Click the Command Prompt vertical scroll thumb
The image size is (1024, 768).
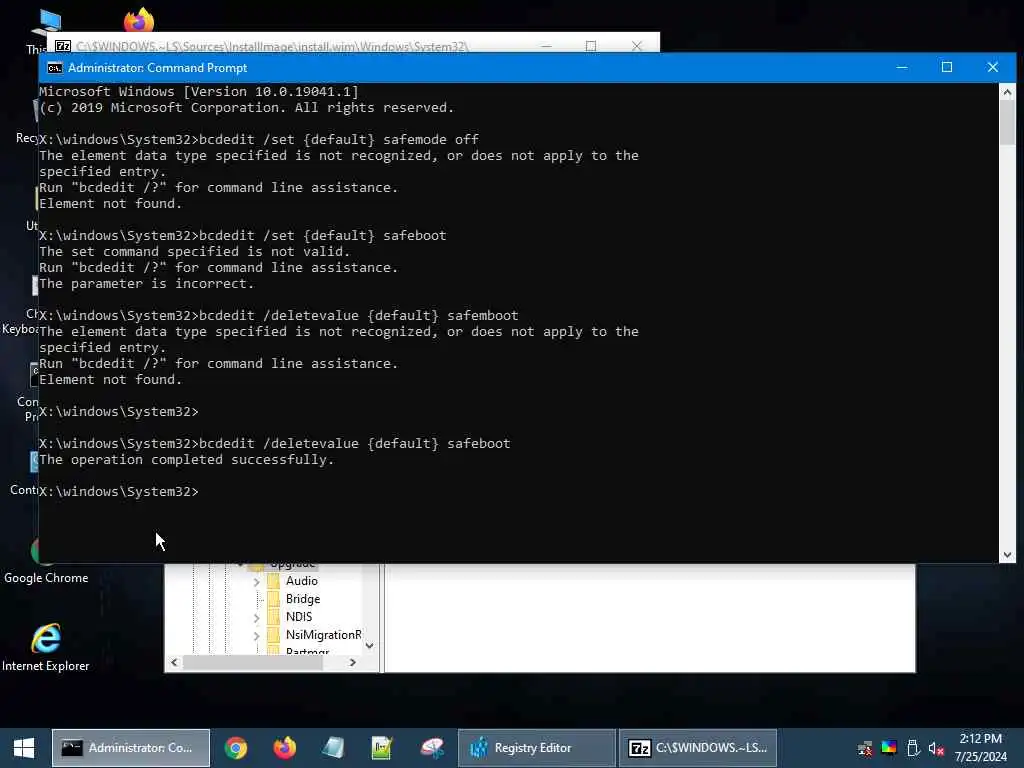(1007, 123)
